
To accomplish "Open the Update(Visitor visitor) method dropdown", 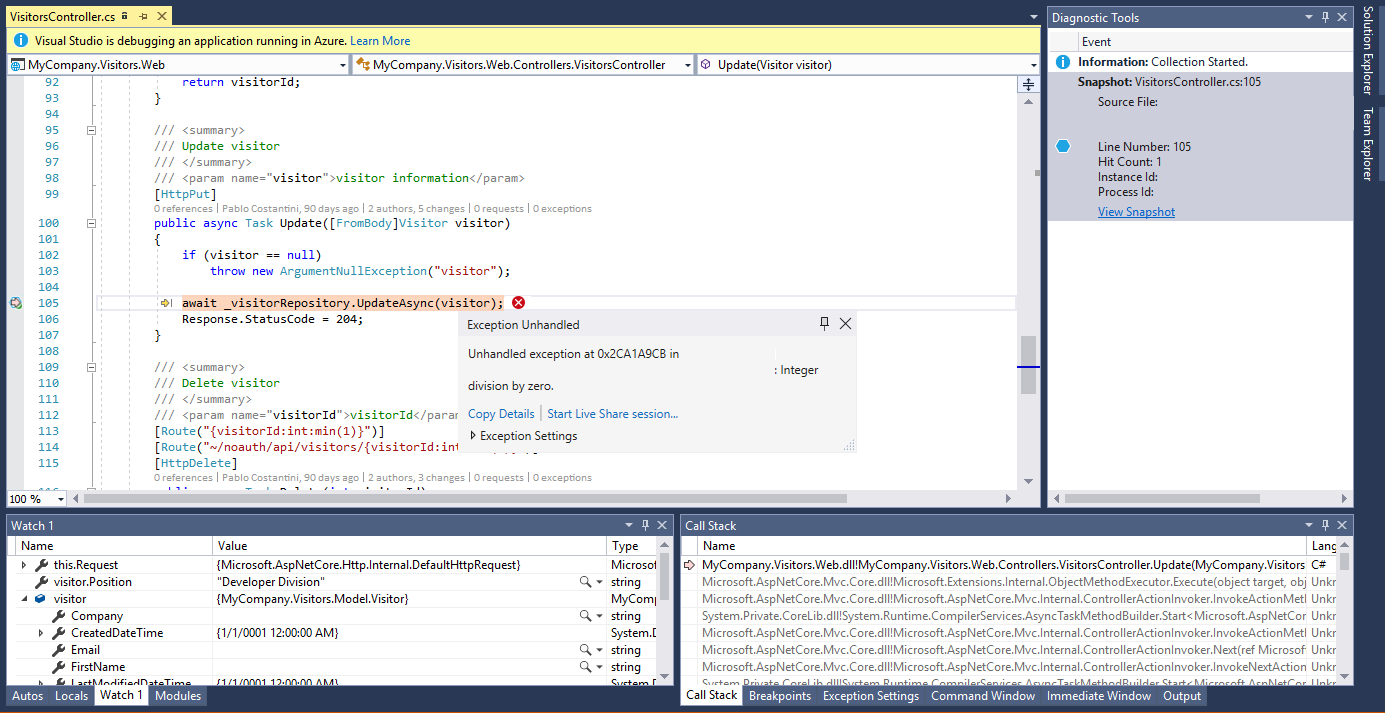I will (1034, 63).
